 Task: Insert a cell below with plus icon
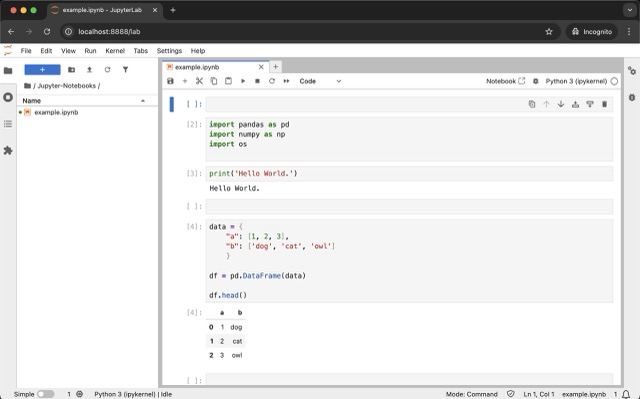tap(185, 81)
